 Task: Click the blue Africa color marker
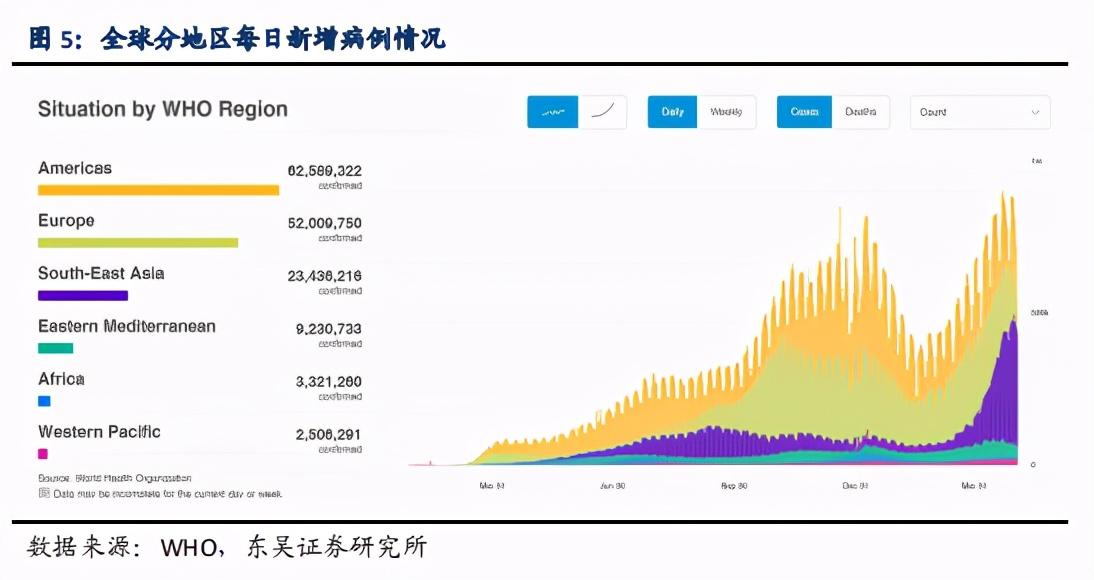pos(44,401)
